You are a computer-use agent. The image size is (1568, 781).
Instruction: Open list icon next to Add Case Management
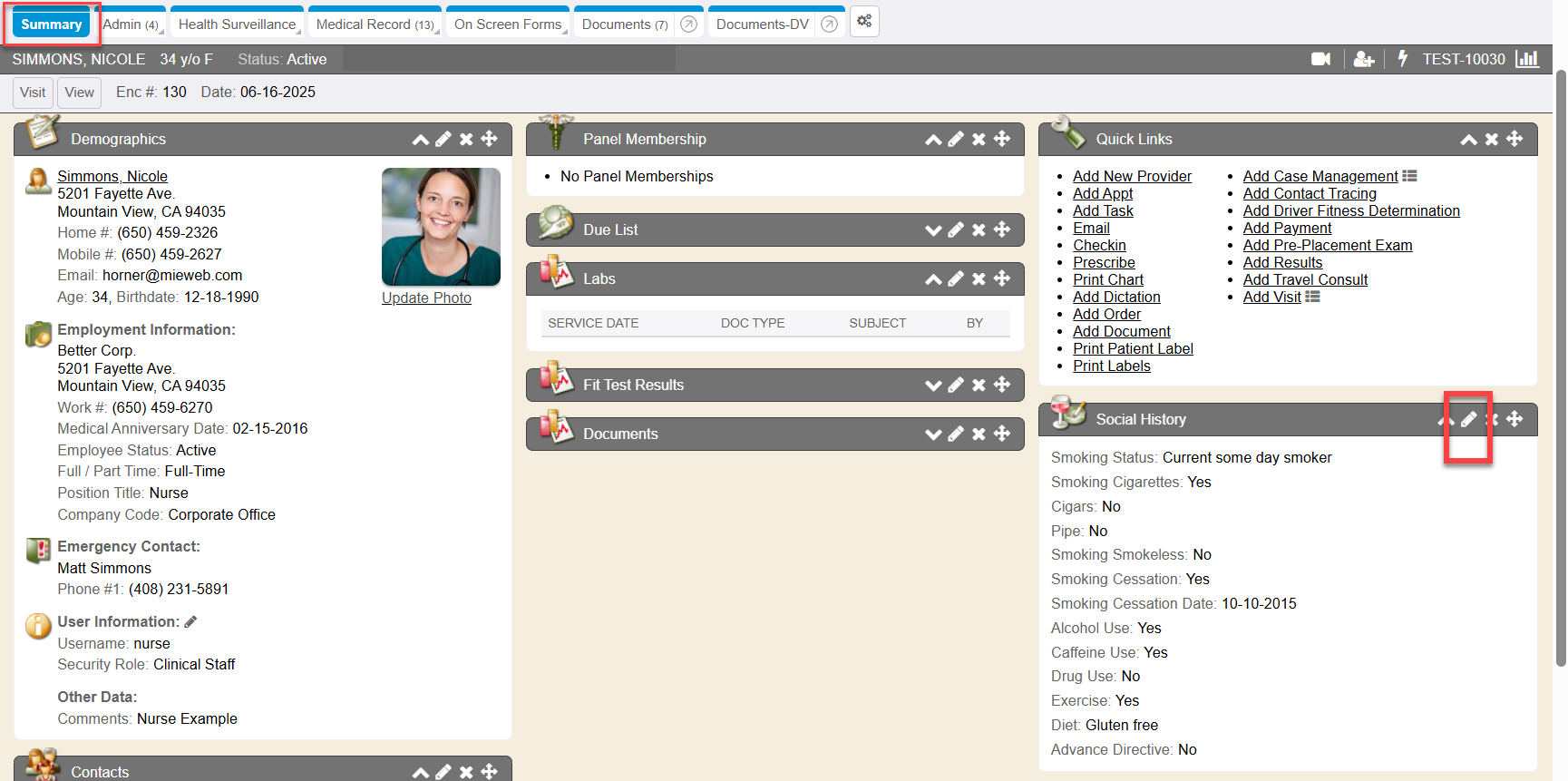point(1409,176)
